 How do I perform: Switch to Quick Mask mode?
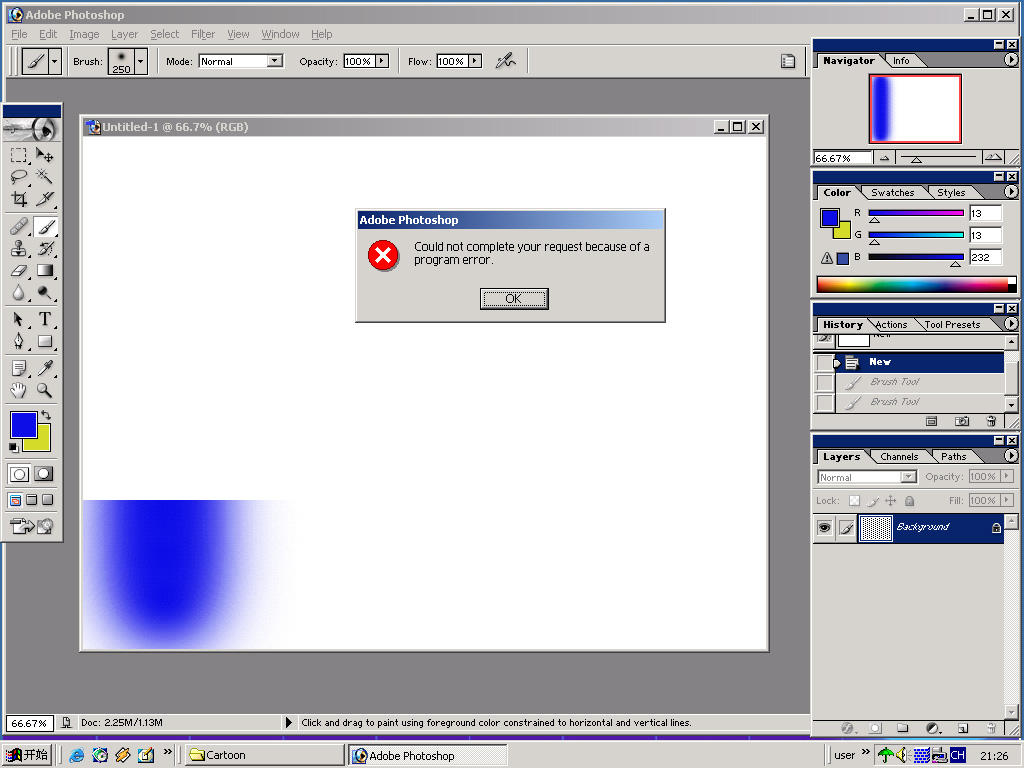(x=44, y=474)
